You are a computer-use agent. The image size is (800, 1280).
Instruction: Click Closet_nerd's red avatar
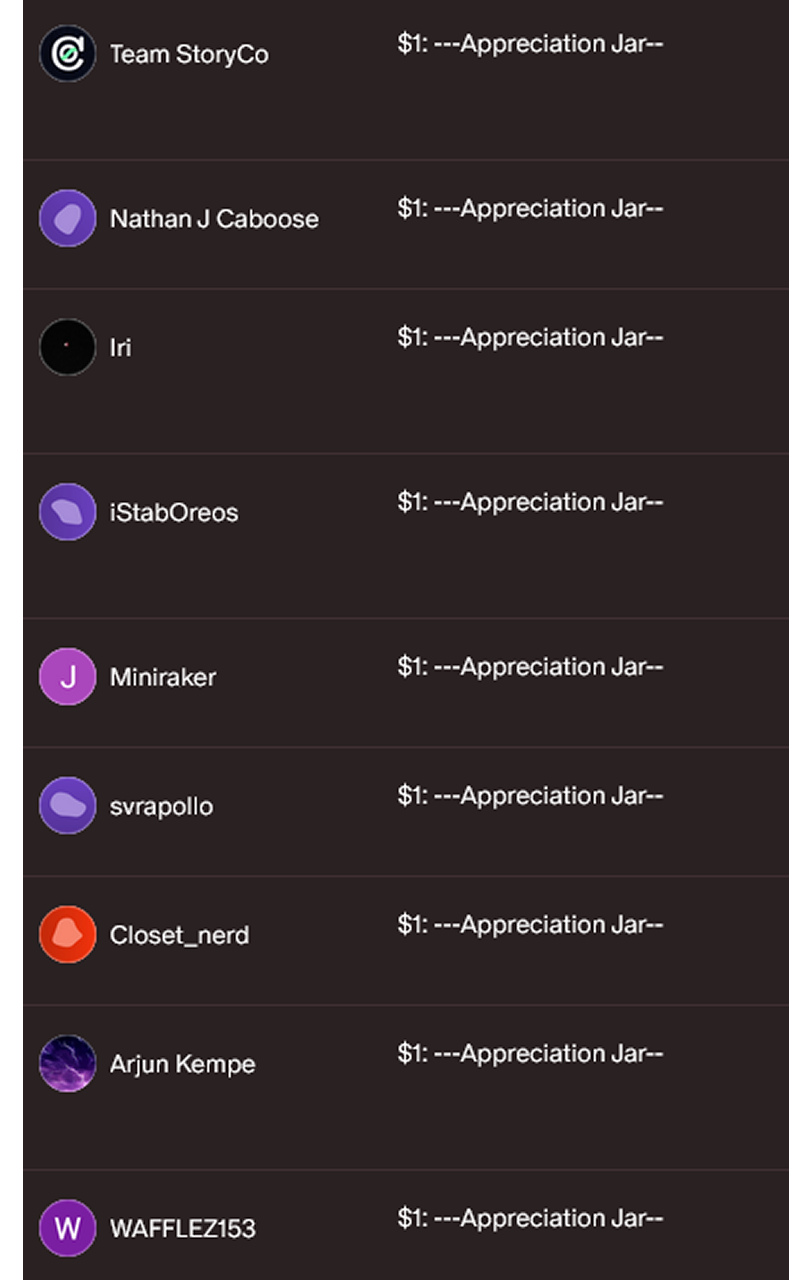[67, 935]
